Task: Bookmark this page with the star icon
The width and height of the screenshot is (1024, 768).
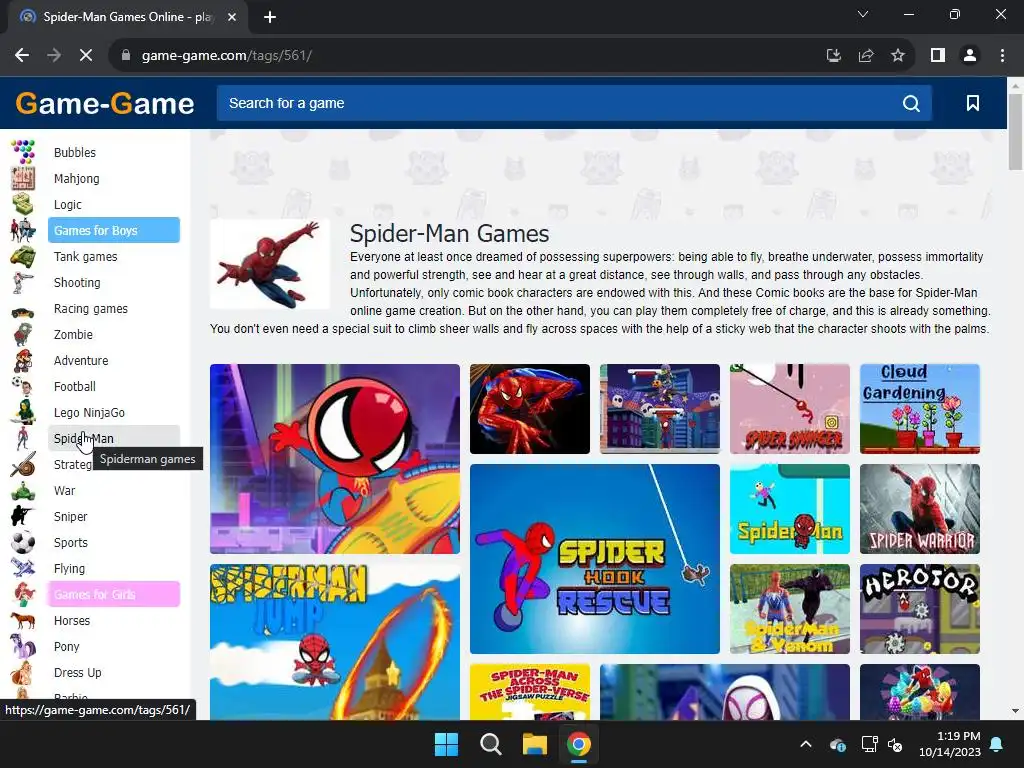Action: [x=898, y=56]
